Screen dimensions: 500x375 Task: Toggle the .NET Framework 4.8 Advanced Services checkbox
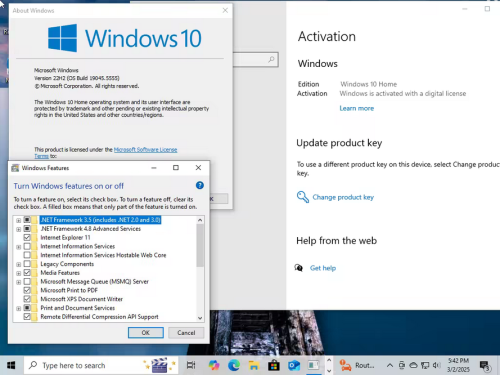coord(27,229)
